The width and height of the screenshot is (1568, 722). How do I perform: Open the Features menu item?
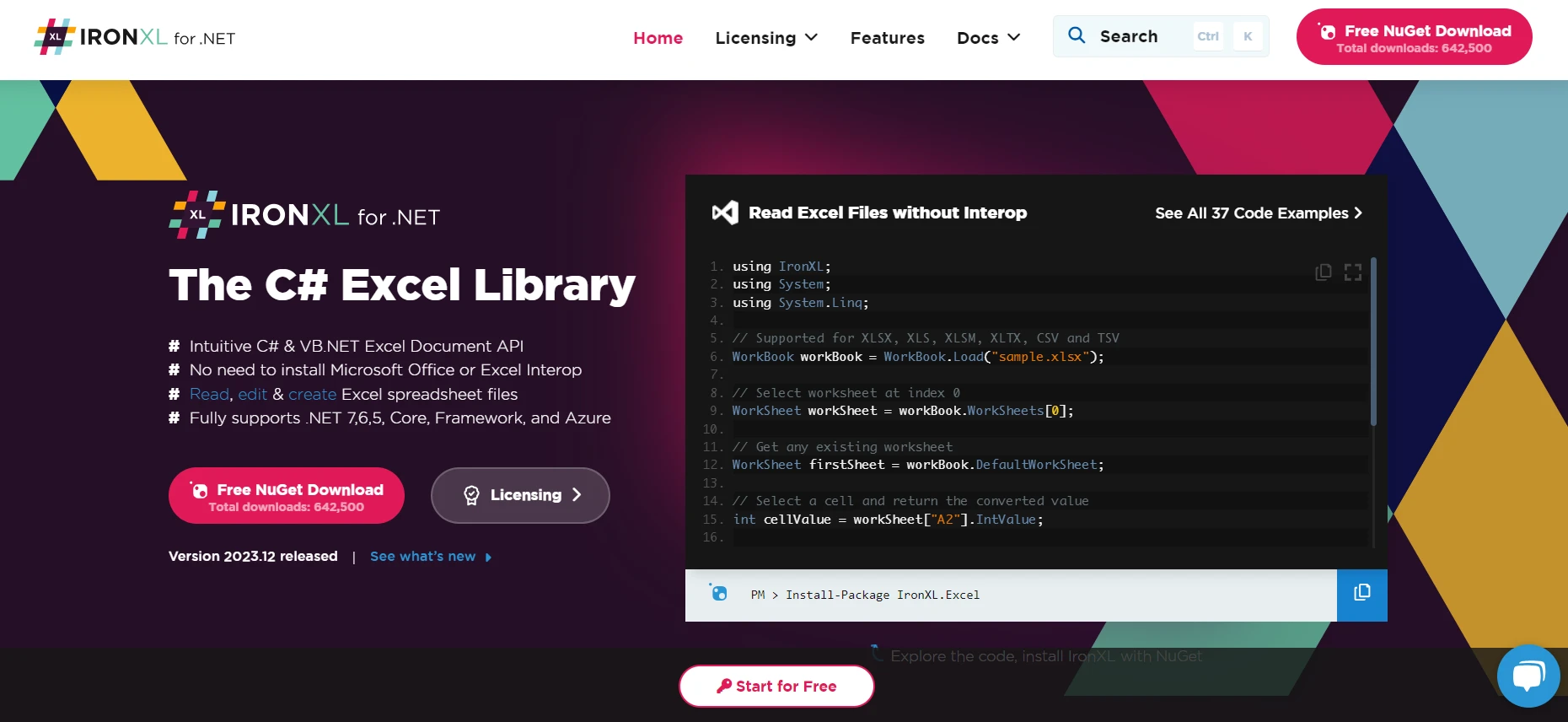(x=887, y=38)
